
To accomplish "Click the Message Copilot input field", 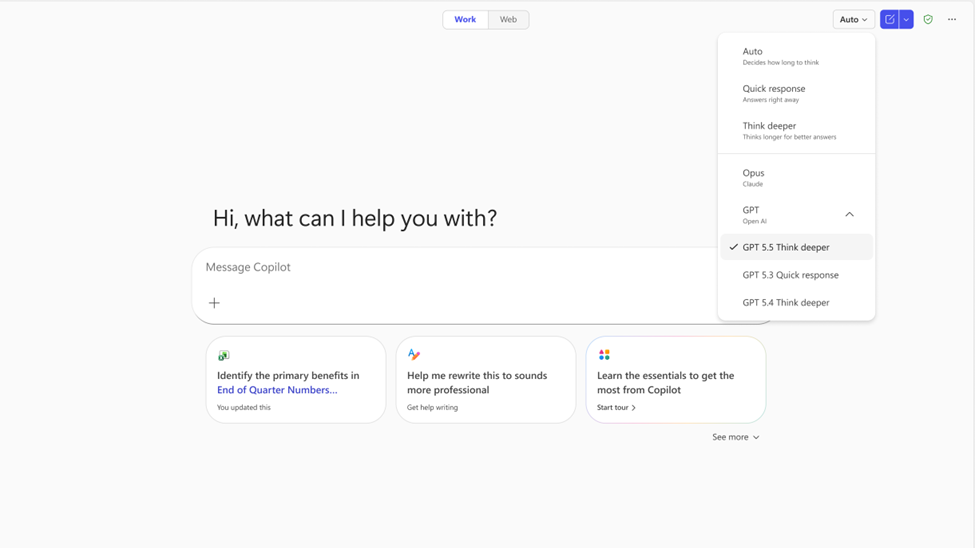I will click(x=450, y=267).
